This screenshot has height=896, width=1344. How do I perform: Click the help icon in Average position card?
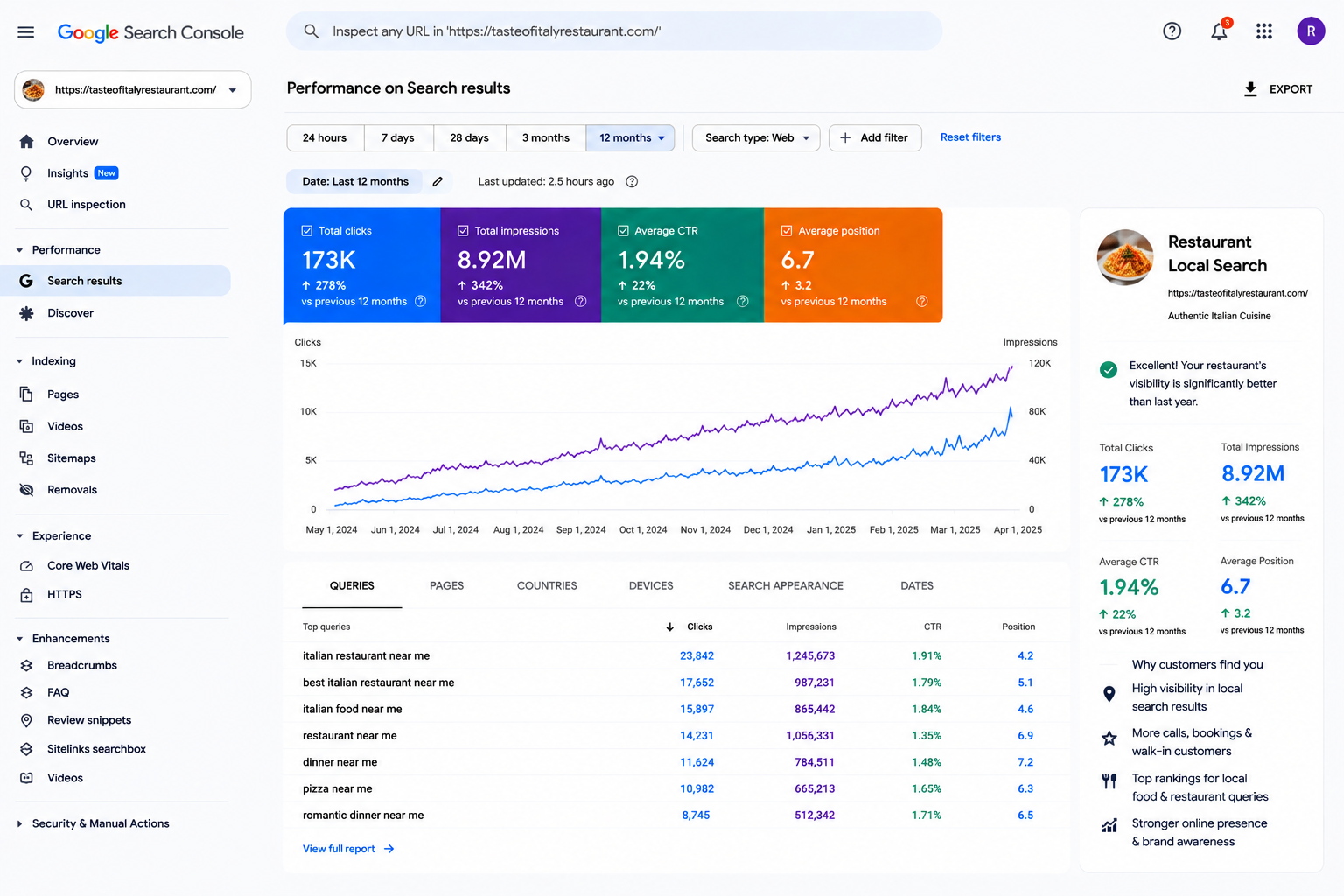click(x=921, y=301)
